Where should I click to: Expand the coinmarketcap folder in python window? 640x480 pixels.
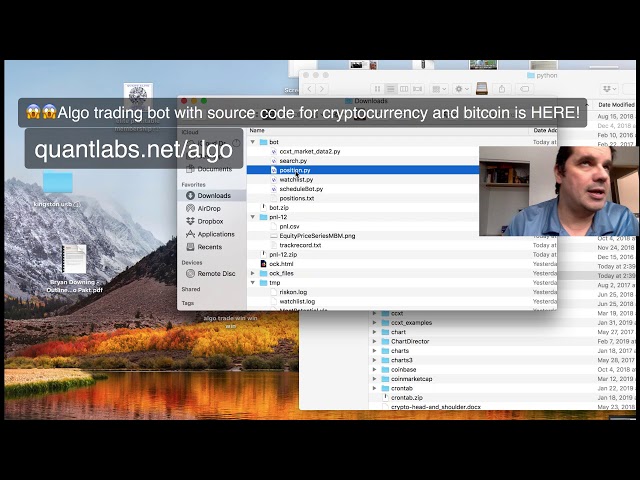point(374,379)
